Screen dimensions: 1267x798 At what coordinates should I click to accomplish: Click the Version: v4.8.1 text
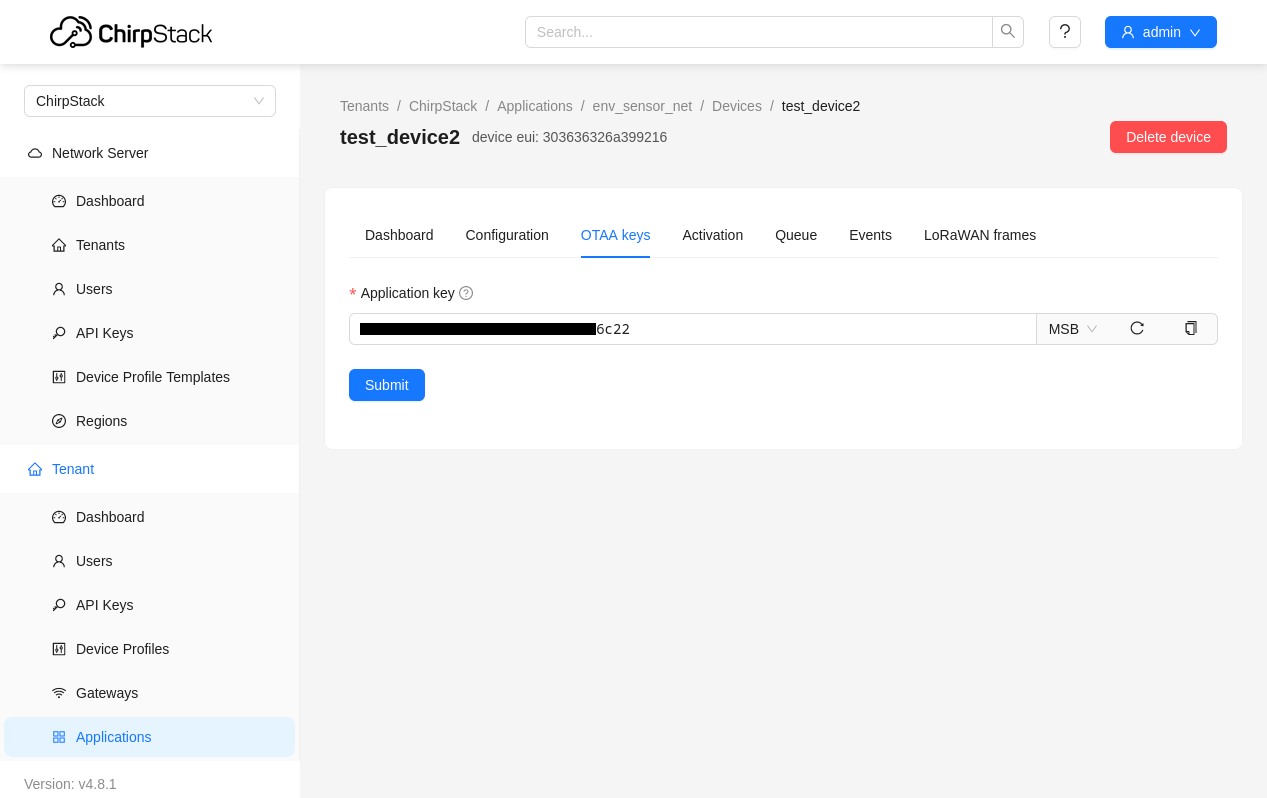[x=70, y=784]
